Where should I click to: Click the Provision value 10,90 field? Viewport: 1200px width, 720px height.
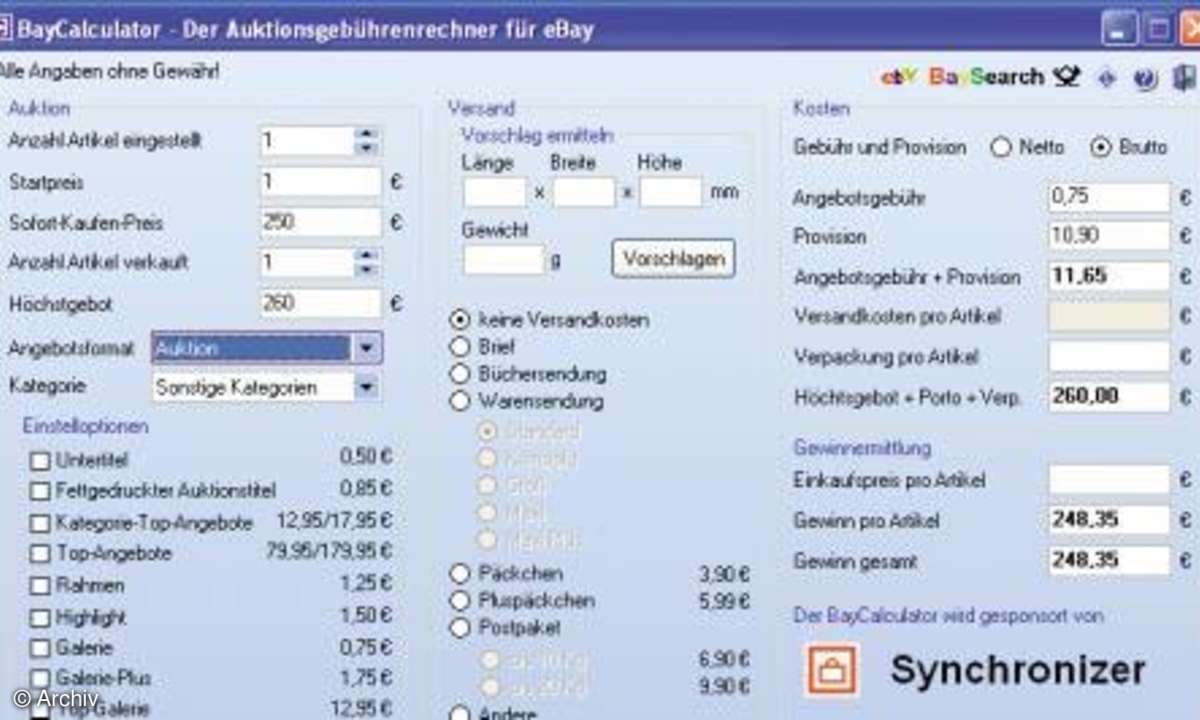tap(1109, 237)
